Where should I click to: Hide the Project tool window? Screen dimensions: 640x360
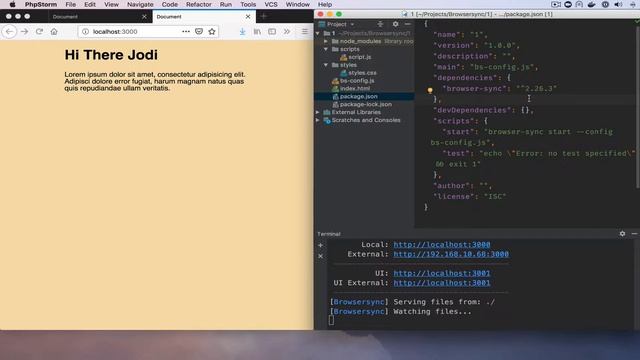407,24
